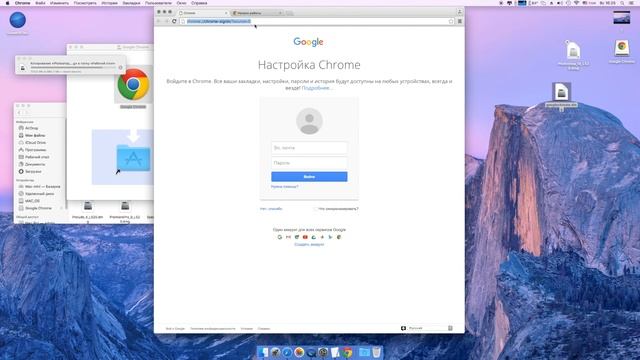Open the Файл menu
640x360 pixels.
point(40,3)
